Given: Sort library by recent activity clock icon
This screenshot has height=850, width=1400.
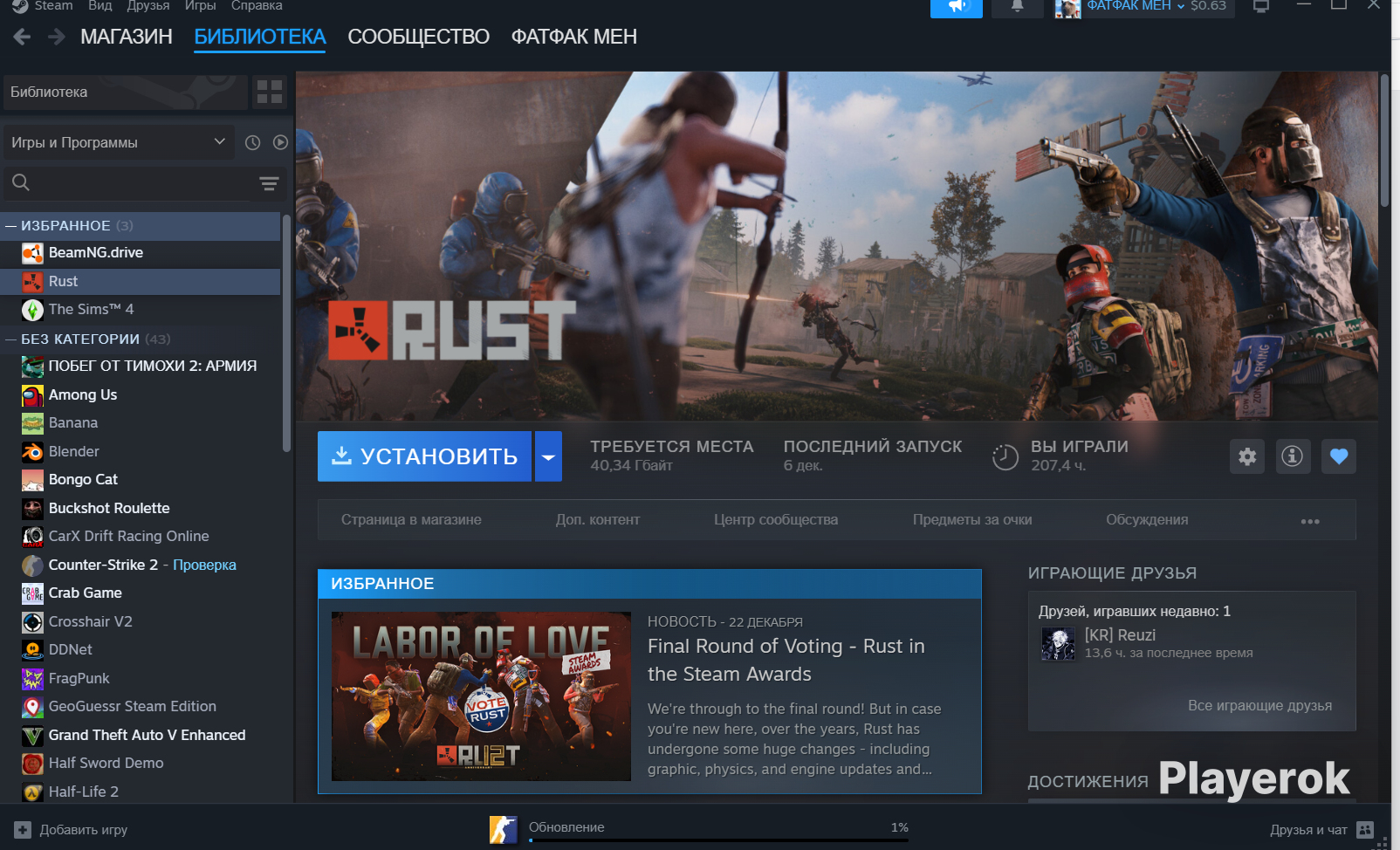Looking at the screenshot, I should 253,142.
